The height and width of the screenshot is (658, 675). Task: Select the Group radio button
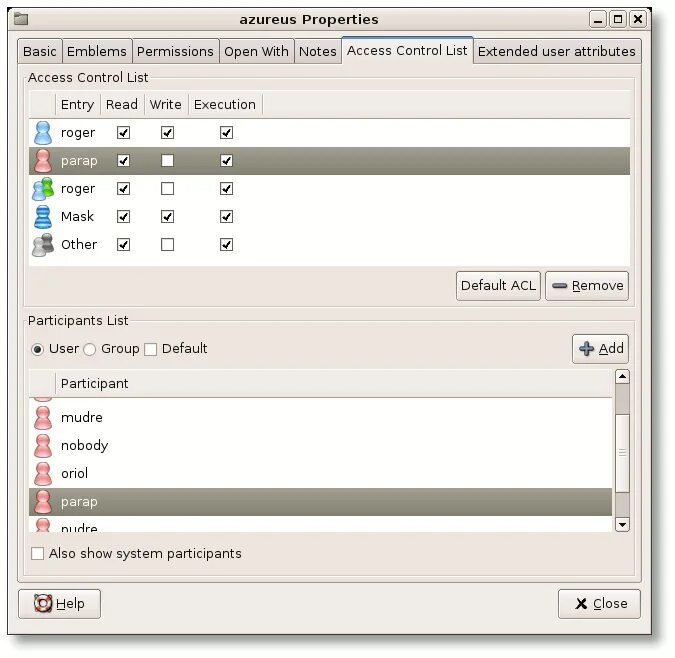(x=90, y=349)
